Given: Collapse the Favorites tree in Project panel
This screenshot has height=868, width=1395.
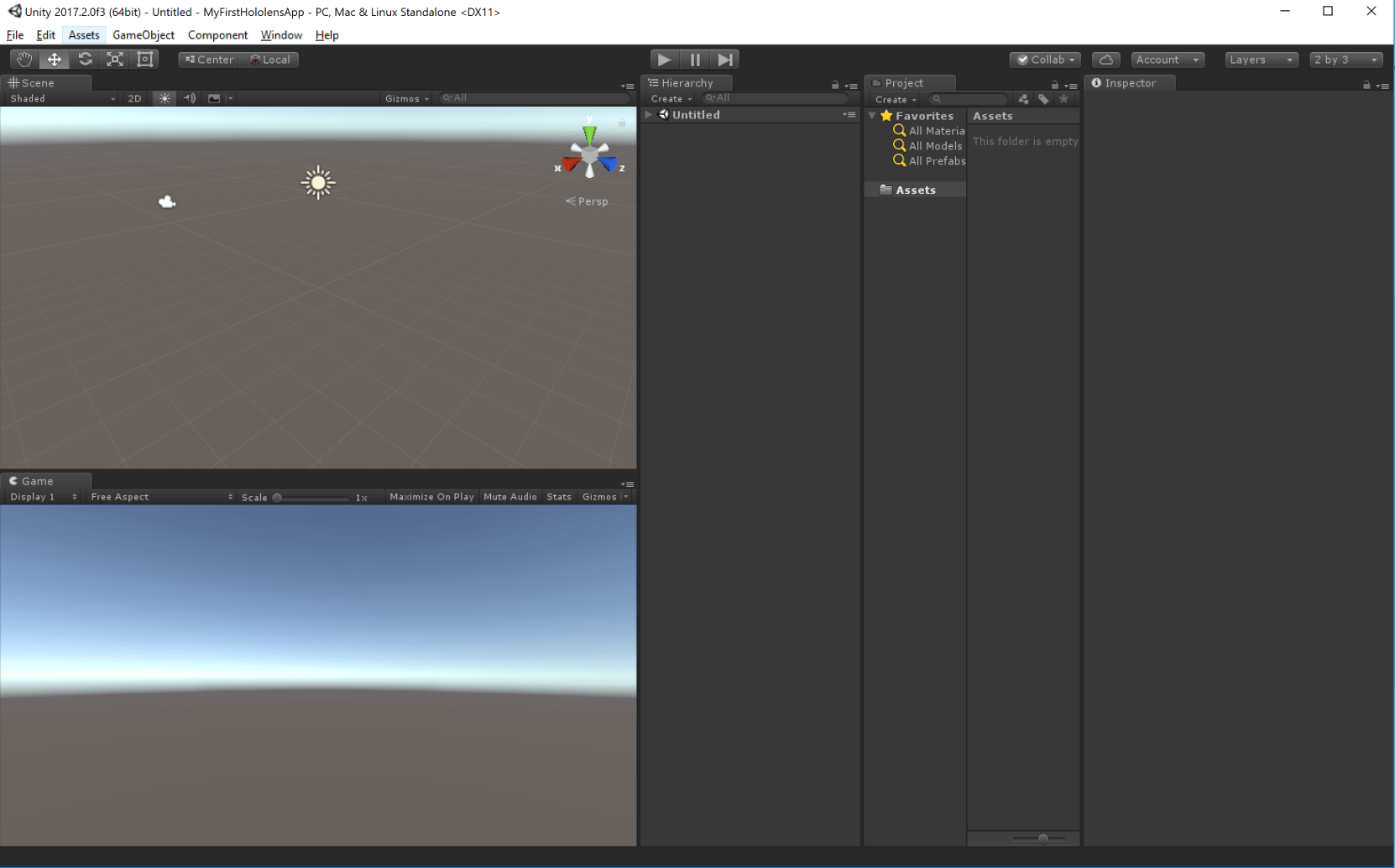Looking at the screenshot, I should coord(871,115).
